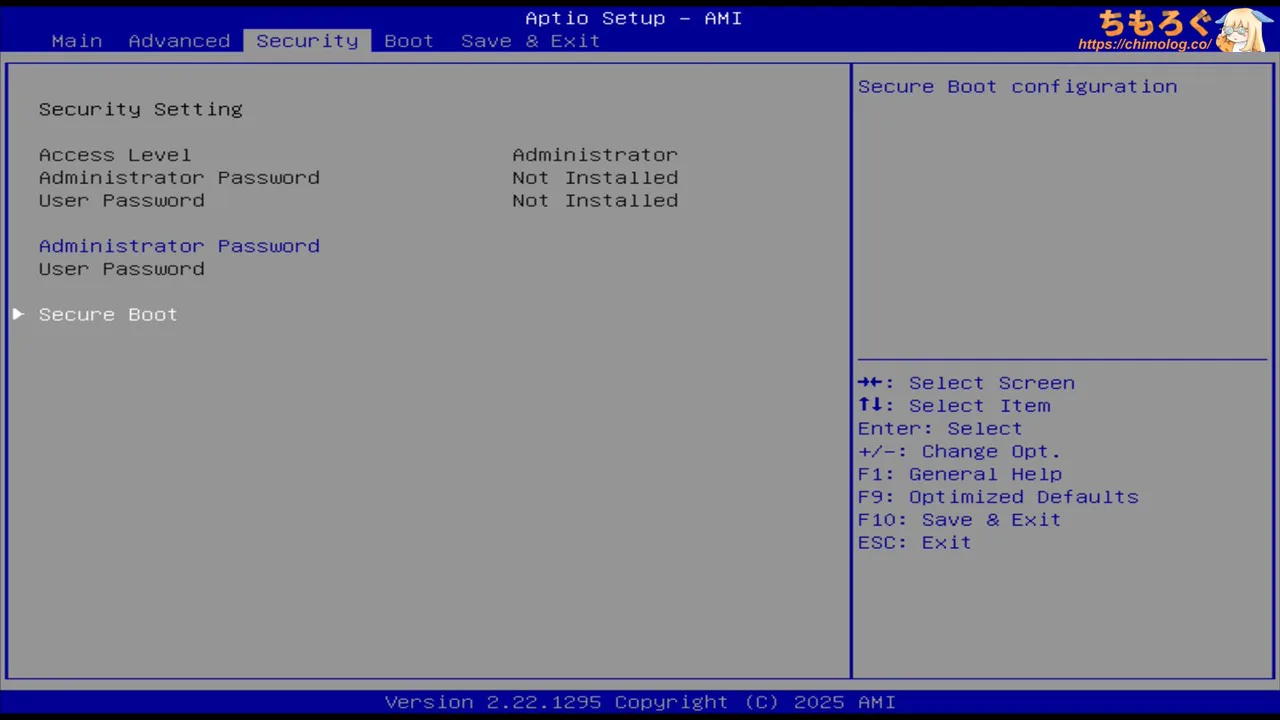Screen dimensions: 1280x720
Task: Go to the Save & Exit tab
Action: (x=530, y=41)
